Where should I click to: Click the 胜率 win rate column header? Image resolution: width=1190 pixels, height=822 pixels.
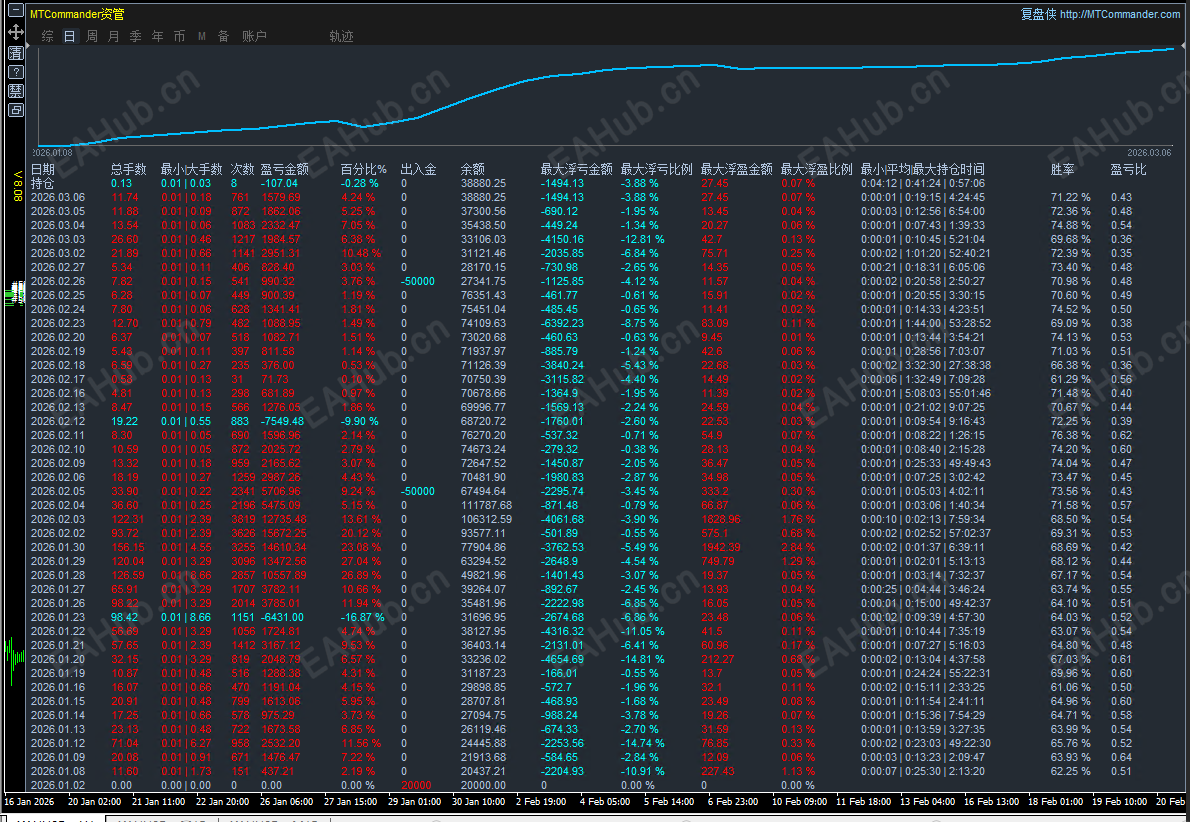click(x=1062, y=170)
